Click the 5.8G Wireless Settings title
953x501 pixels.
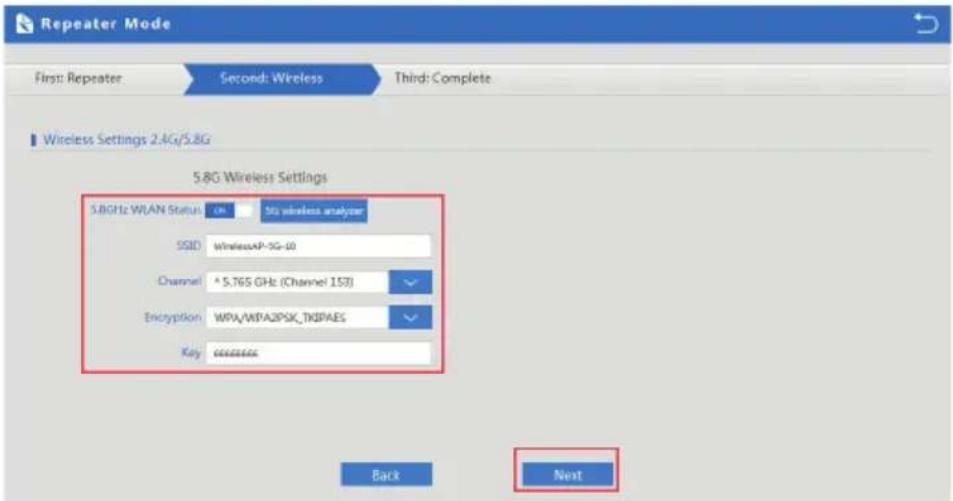(x=260, y=178)
